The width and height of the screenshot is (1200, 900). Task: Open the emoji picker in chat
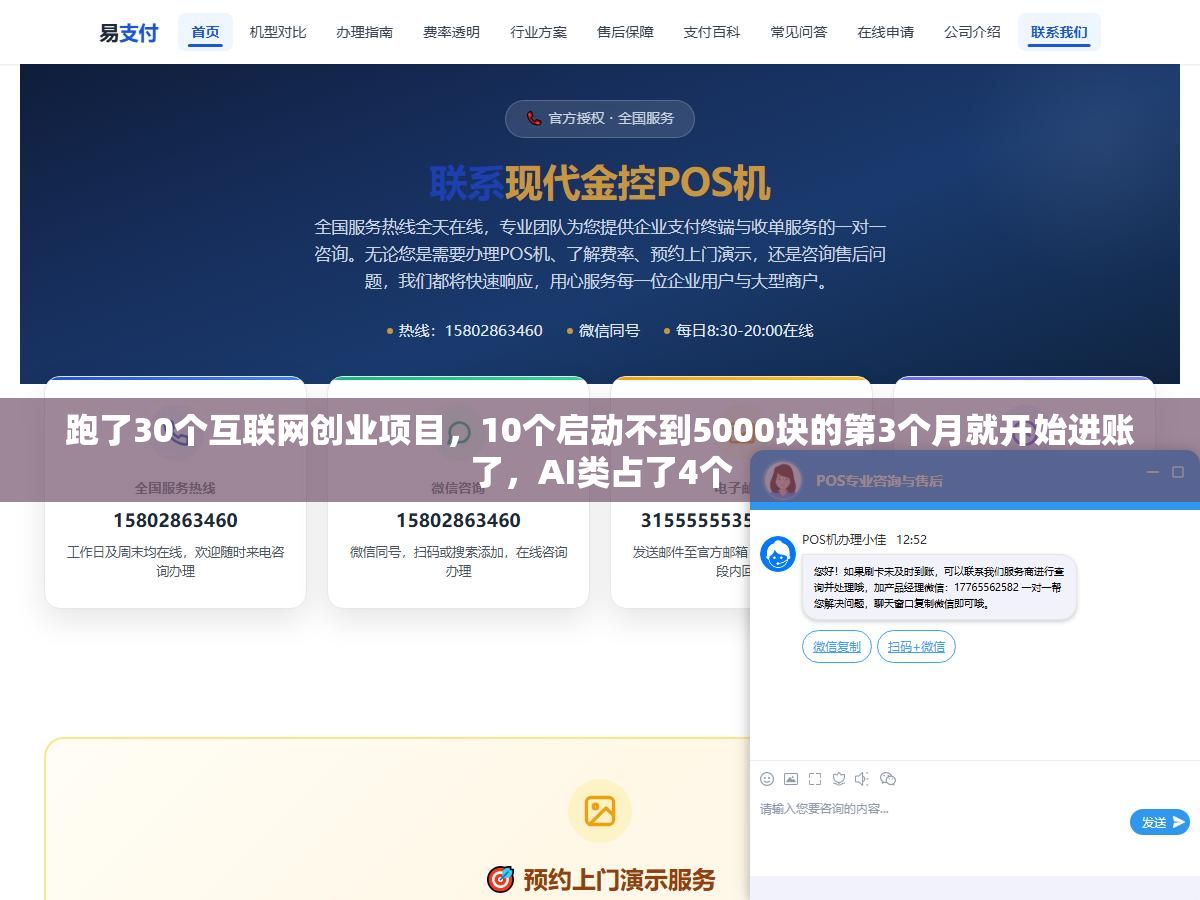pos(767,779)
